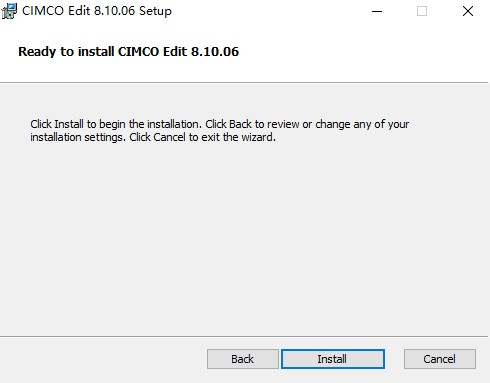Click the empty footer area left of Back

[x=103, y=359]
